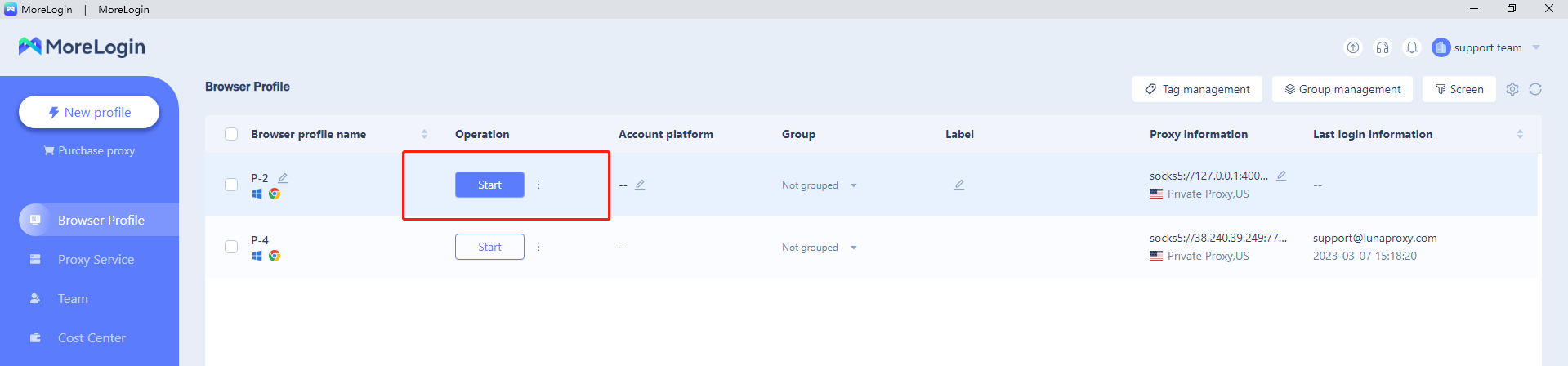Open Group management
The height and width of the screenshot is (366, 1568).
pyautogui.click(x=1342, y=89)
